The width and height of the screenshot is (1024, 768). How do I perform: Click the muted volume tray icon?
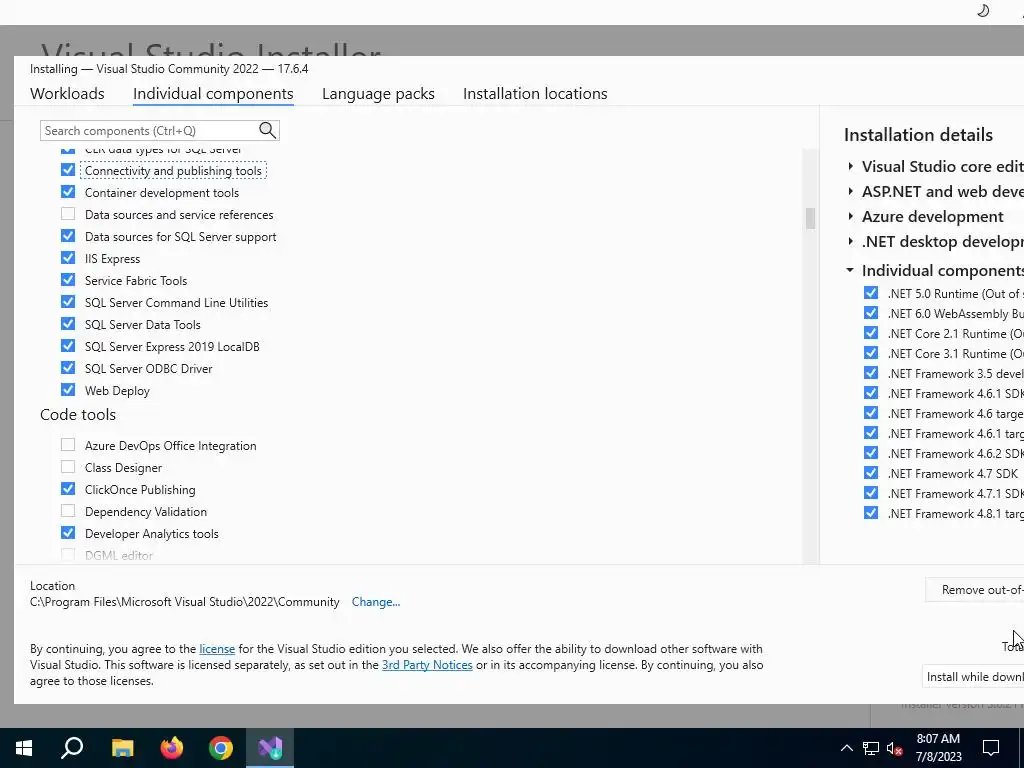tap(895, 748)
